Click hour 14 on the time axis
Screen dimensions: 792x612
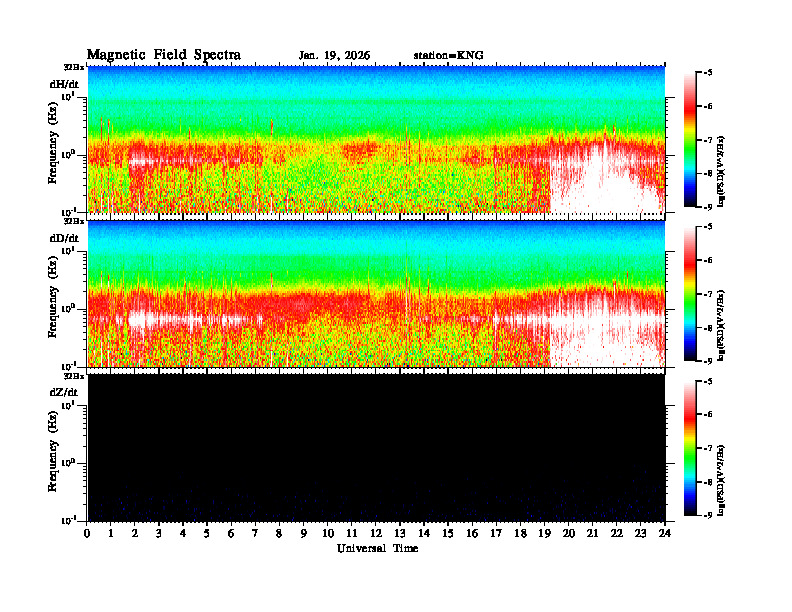click(424, 534)
